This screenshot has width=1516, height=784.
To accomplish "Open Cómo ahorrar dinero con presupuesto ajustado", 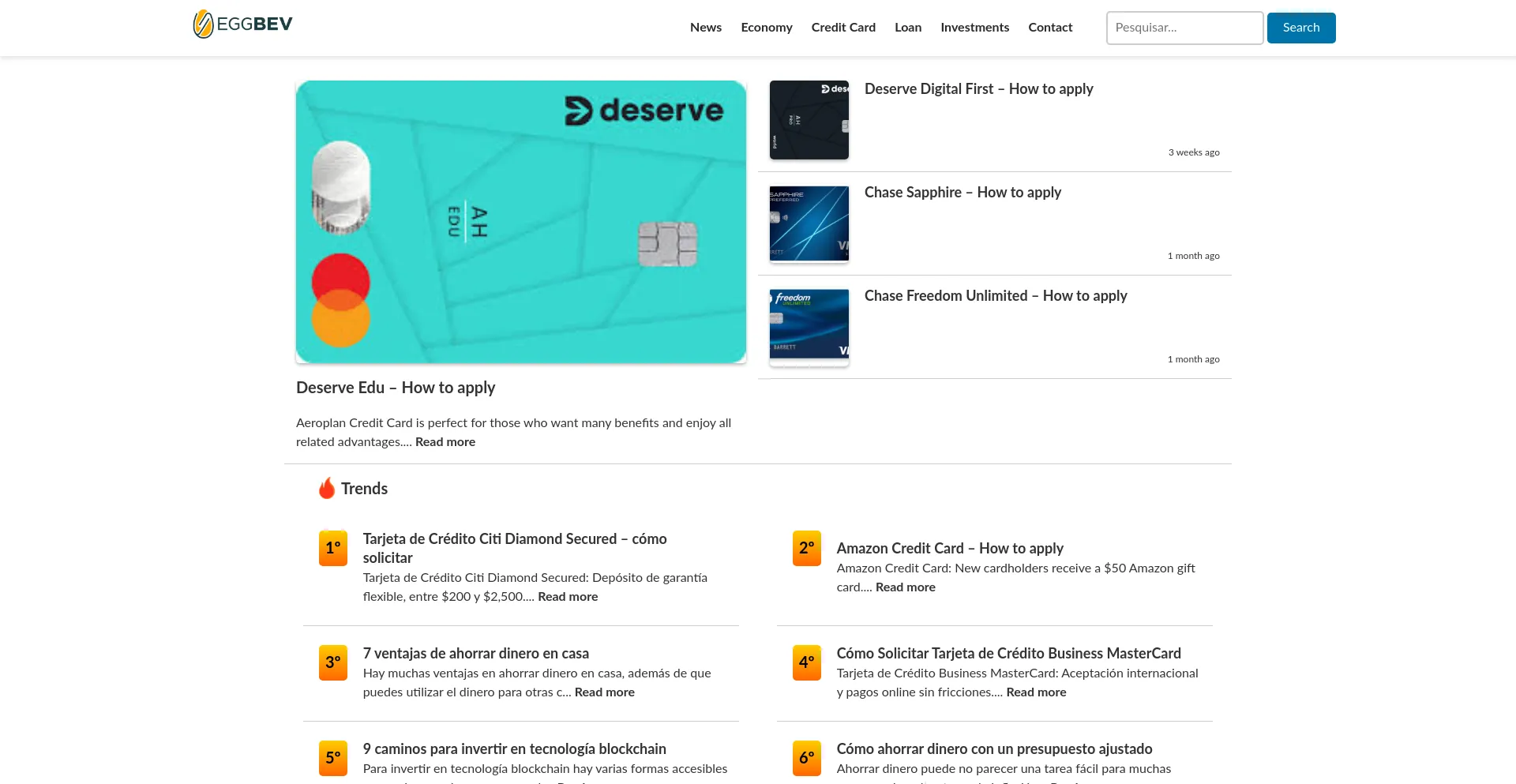I will pos(995,749).
